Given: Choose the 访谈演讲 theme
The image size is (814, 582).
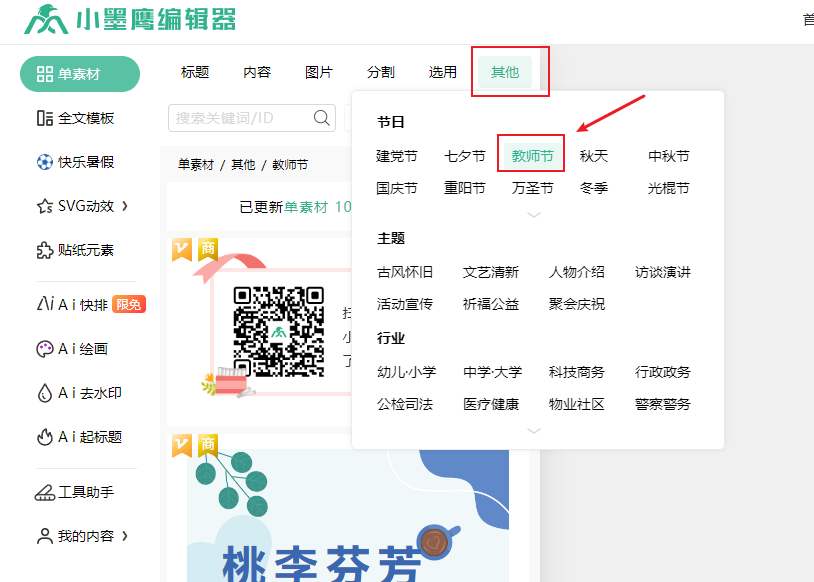Looking at the screenshot, I should [663, 272].
